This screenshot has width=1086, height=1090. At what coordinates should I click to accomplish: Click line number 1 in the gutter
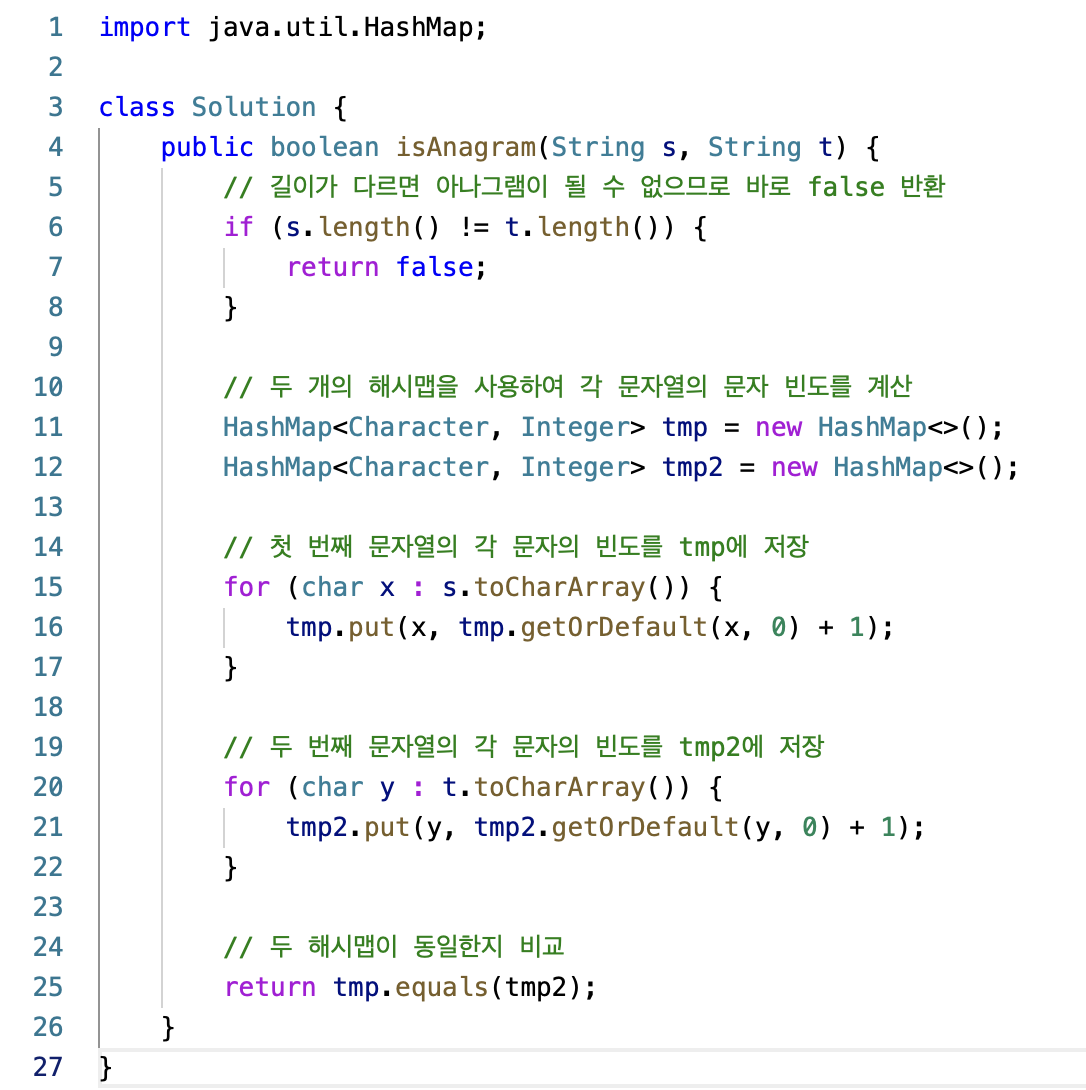pos(56,27)
